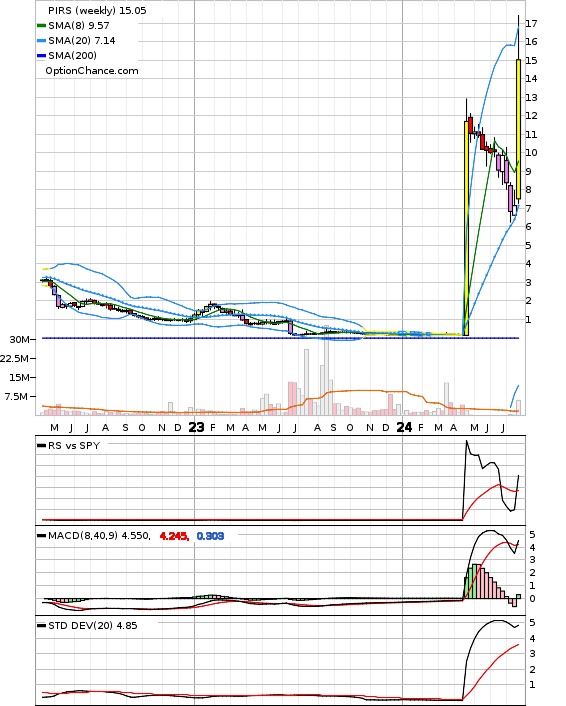Click the 7.5M volume axis label

pos(16,397)
